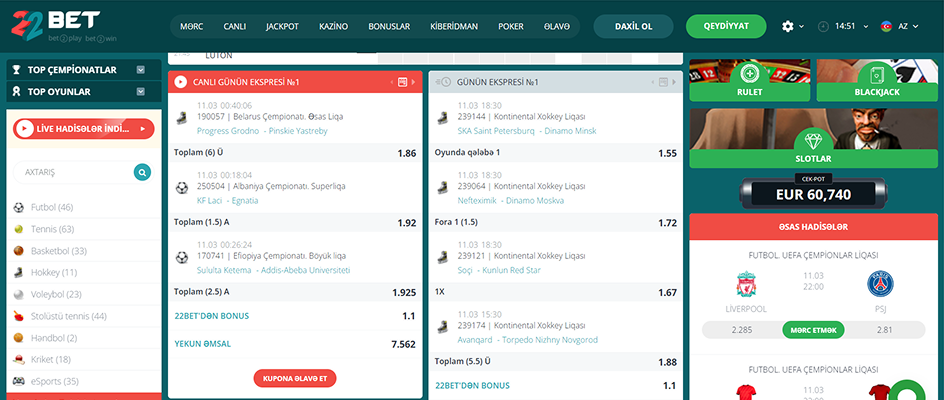Open the CANLI menu
Image resolution: width=944 pixels, height=400 pixels.
click(234, 27)
